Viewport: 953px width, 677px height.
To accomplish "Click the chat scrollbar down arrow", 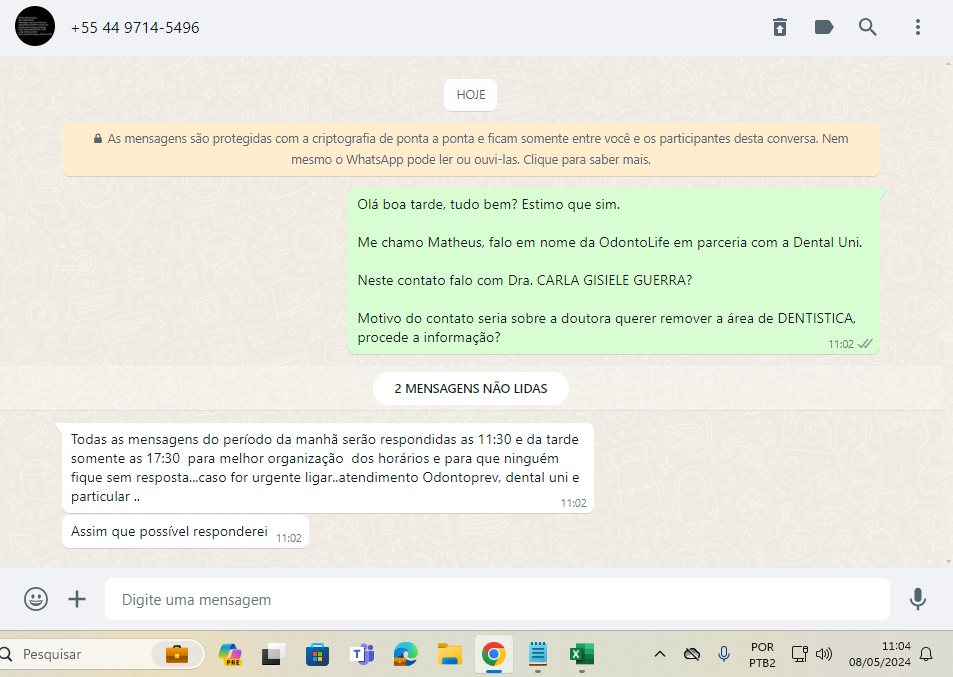I will click(x=948, y=562).
